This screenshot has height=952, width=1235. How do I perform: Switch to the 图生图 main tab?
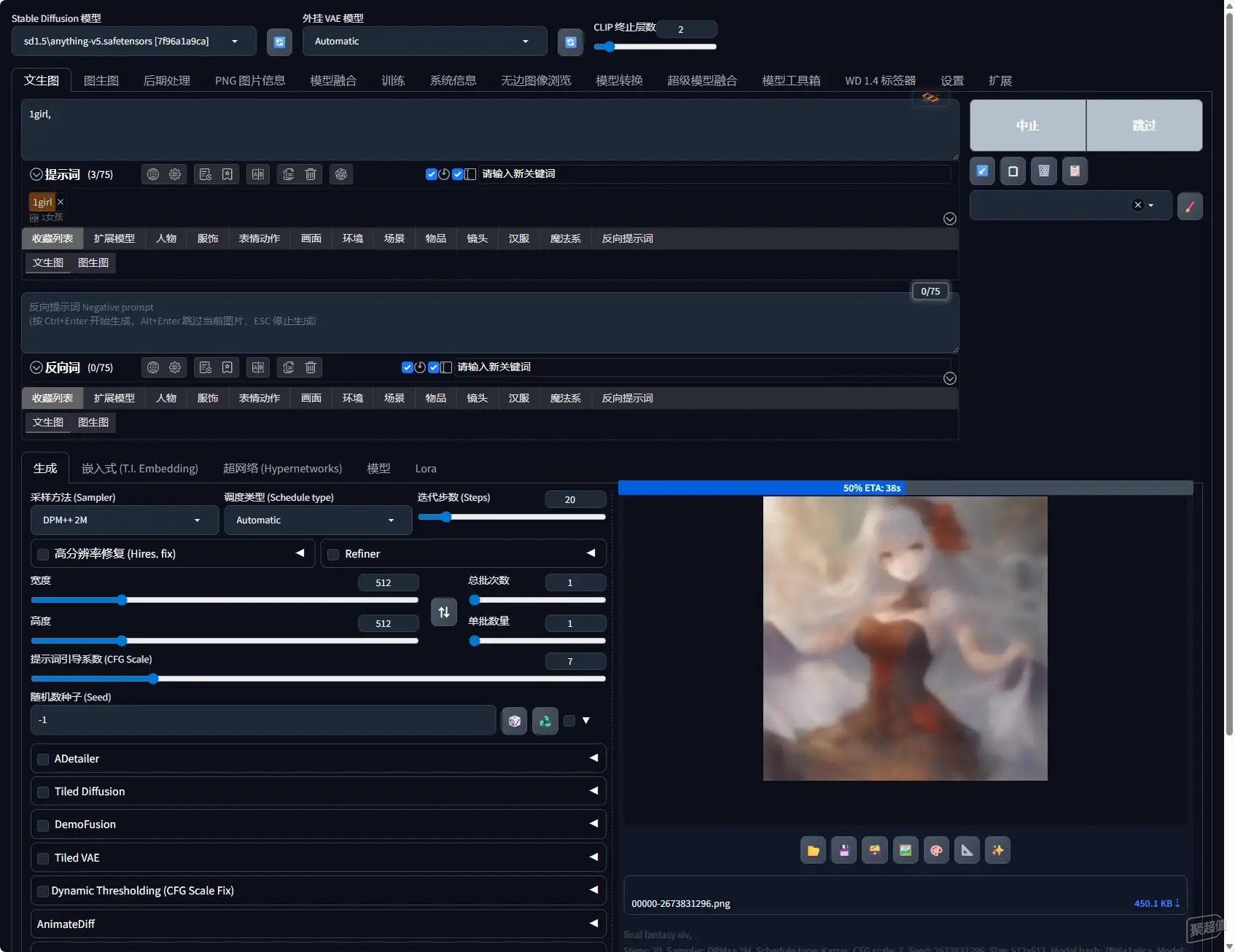(101, 81)
